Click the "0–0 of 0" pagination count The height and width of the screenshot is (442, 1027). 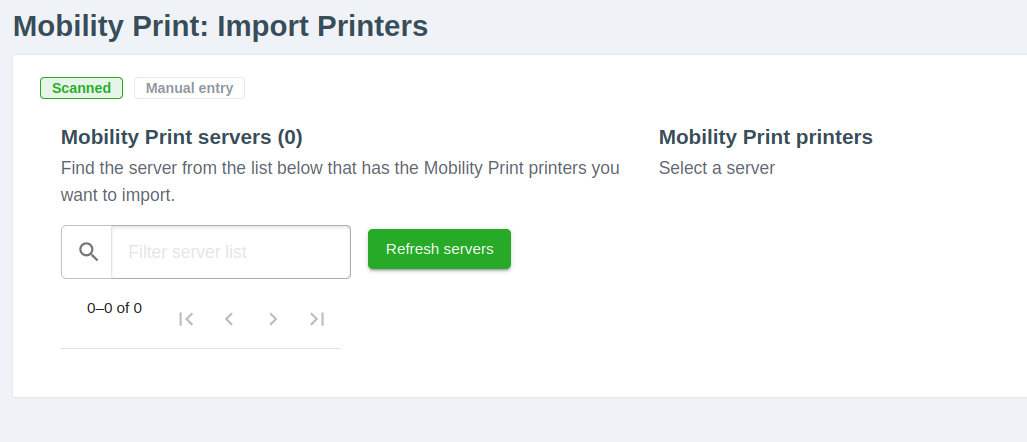(114, 308)
